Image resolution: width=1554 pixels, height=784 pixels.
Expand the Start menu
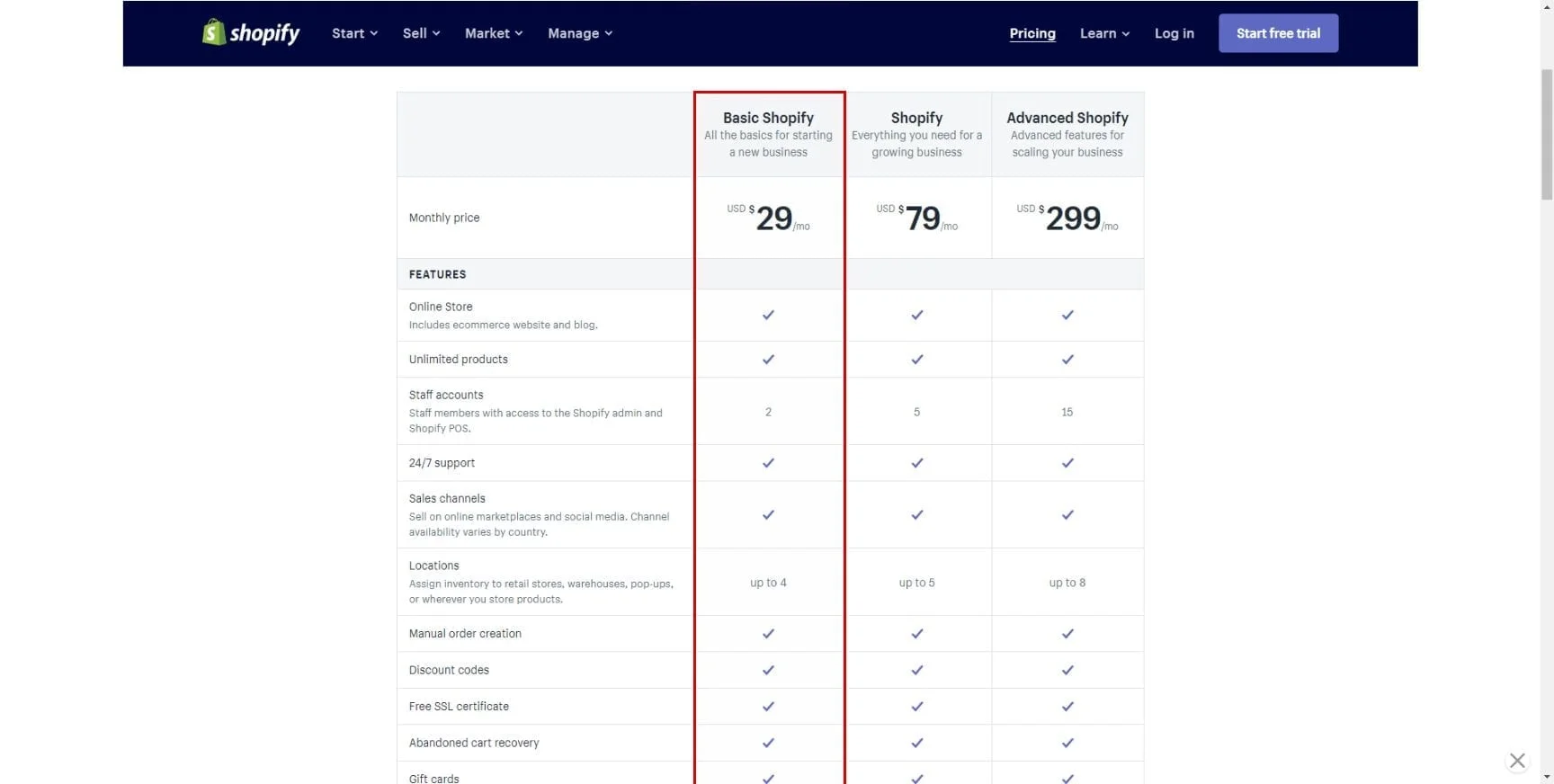[x=354, y=33]
